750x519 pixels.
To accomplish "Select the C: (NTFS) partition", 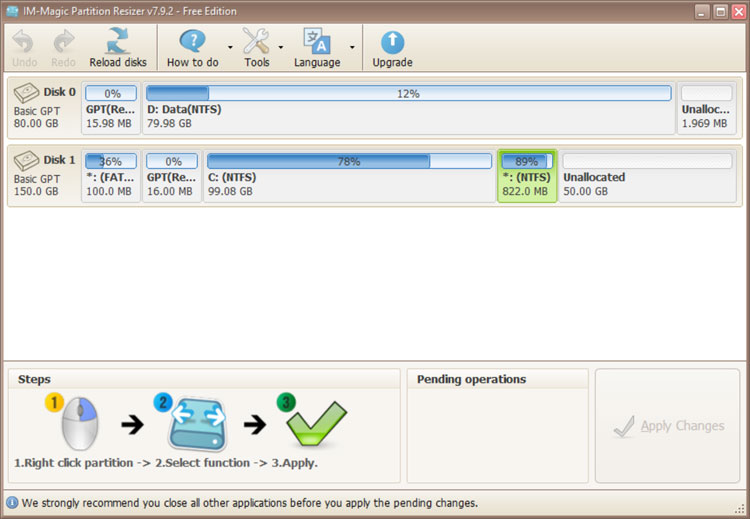I will click(x=349, y=176).
